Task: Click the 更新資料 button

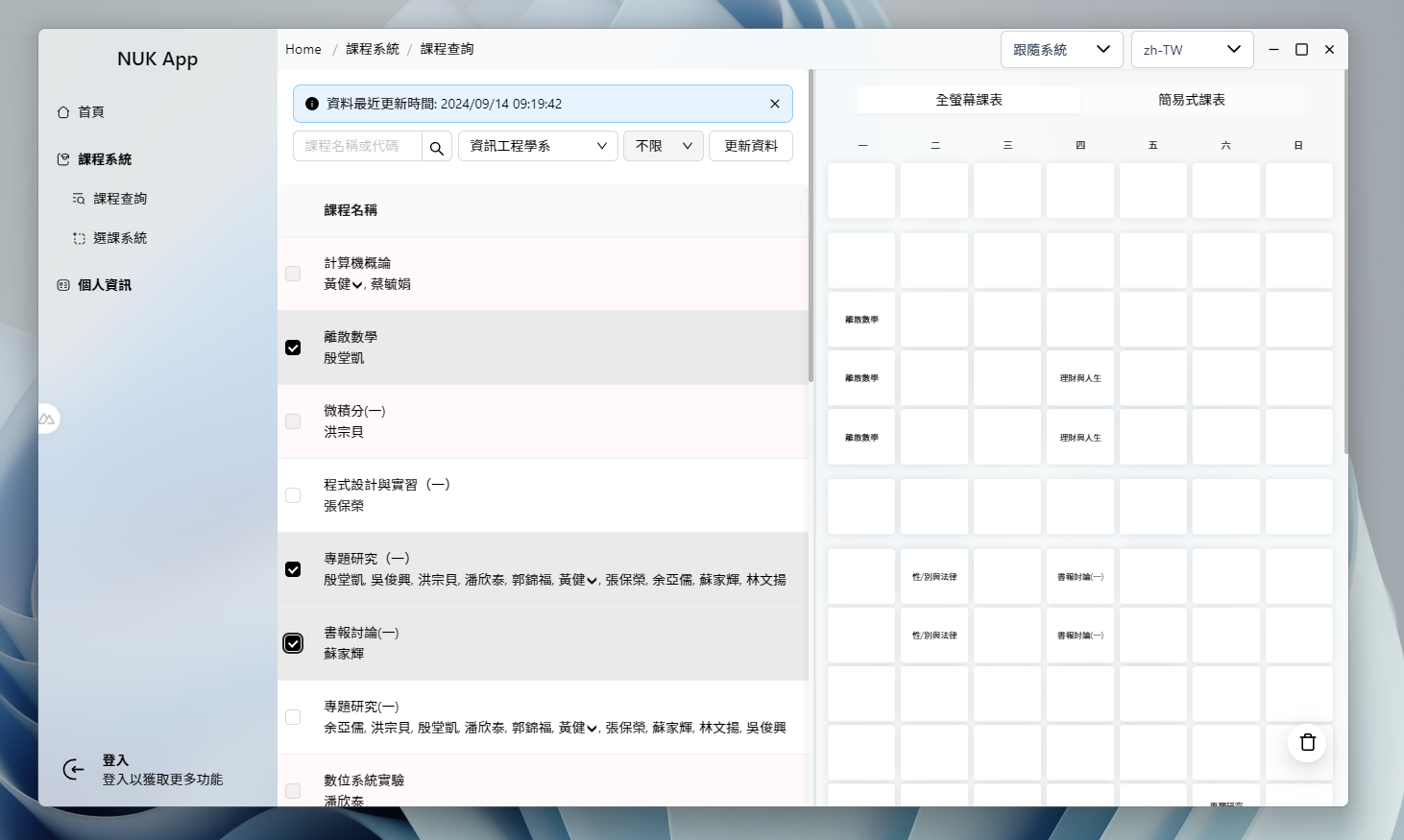Action: click(751, 146)
